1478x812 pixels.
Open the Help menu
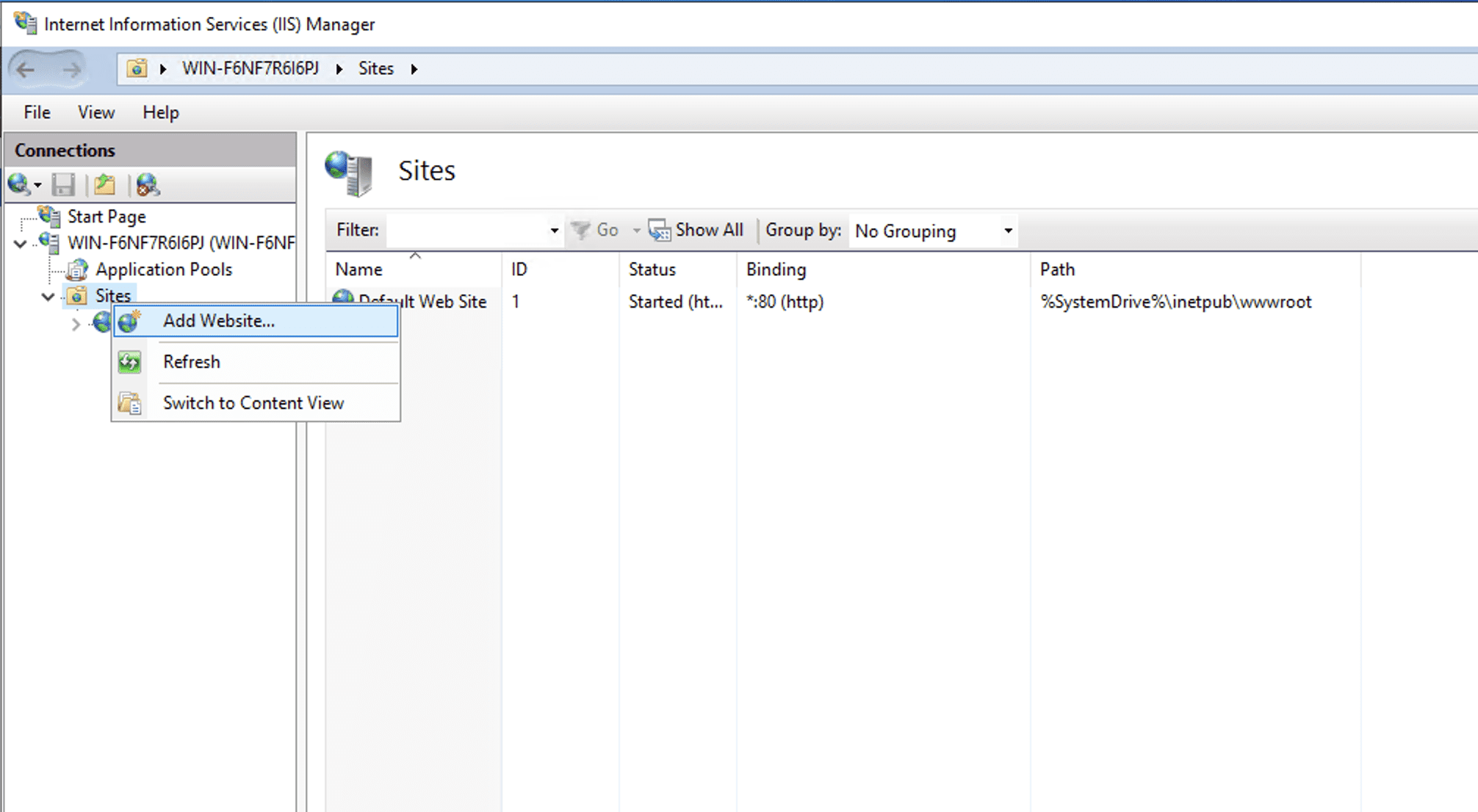click(160, 112)
